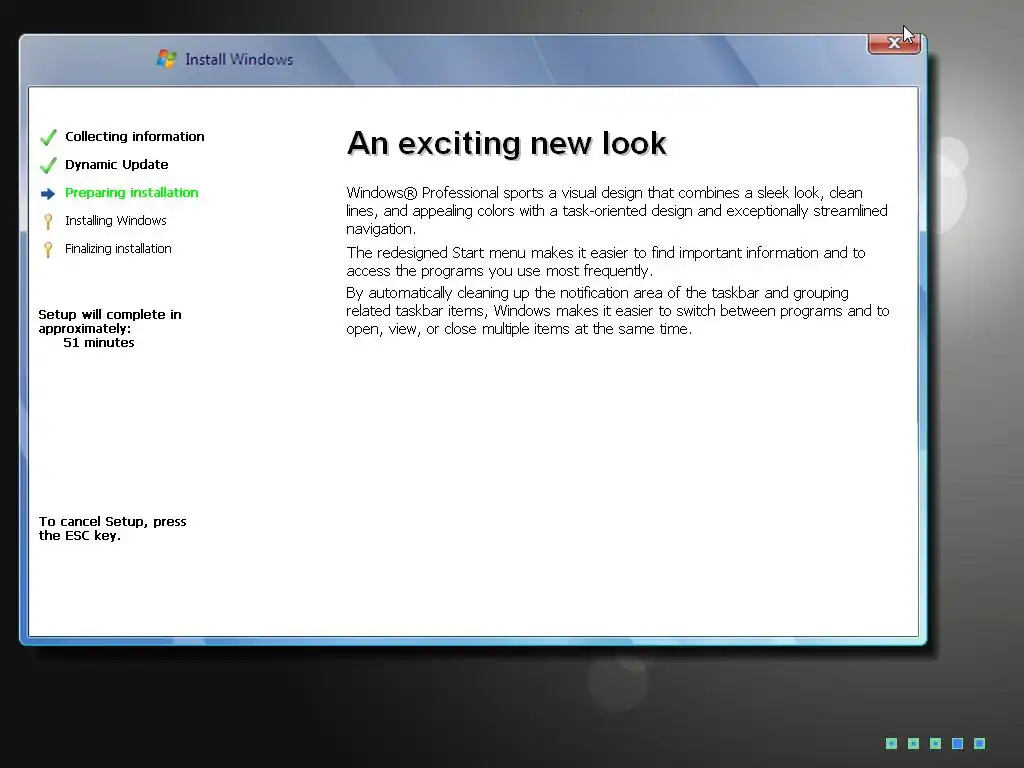Click the third green progress square
The height and width of the screenshot is (768, 1024).
pos(935,743)
